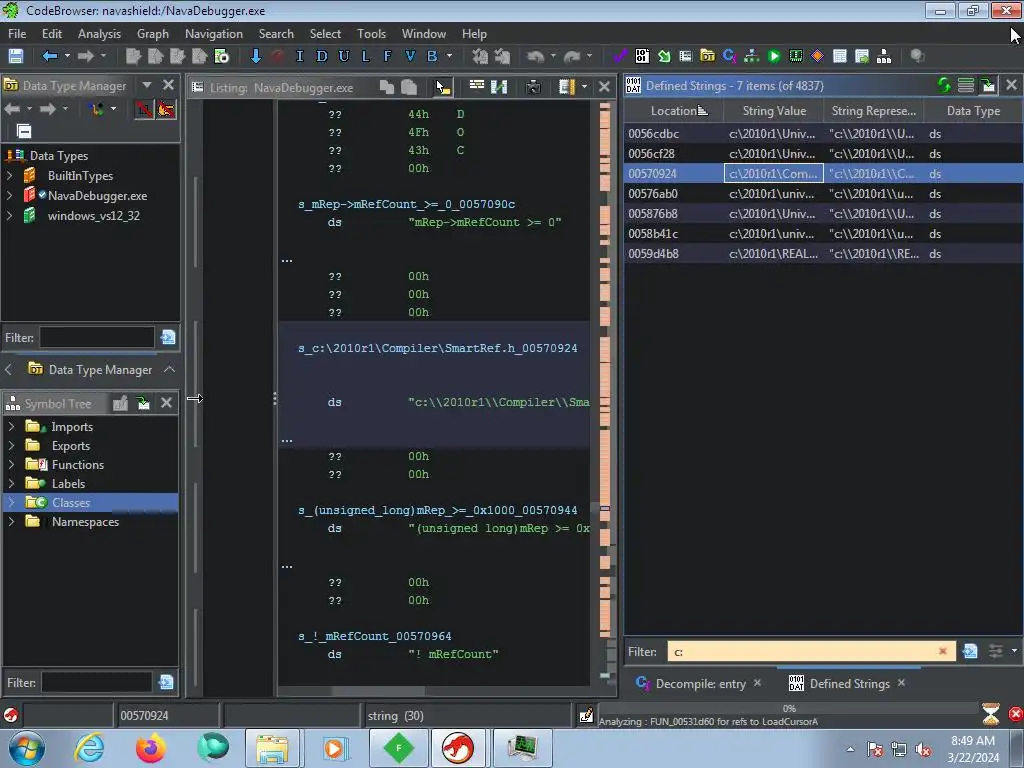Toggle Defined Strings navigation selection icon
The height and width of the screenshot is (768, 1024).
click(x=987, y=85)
